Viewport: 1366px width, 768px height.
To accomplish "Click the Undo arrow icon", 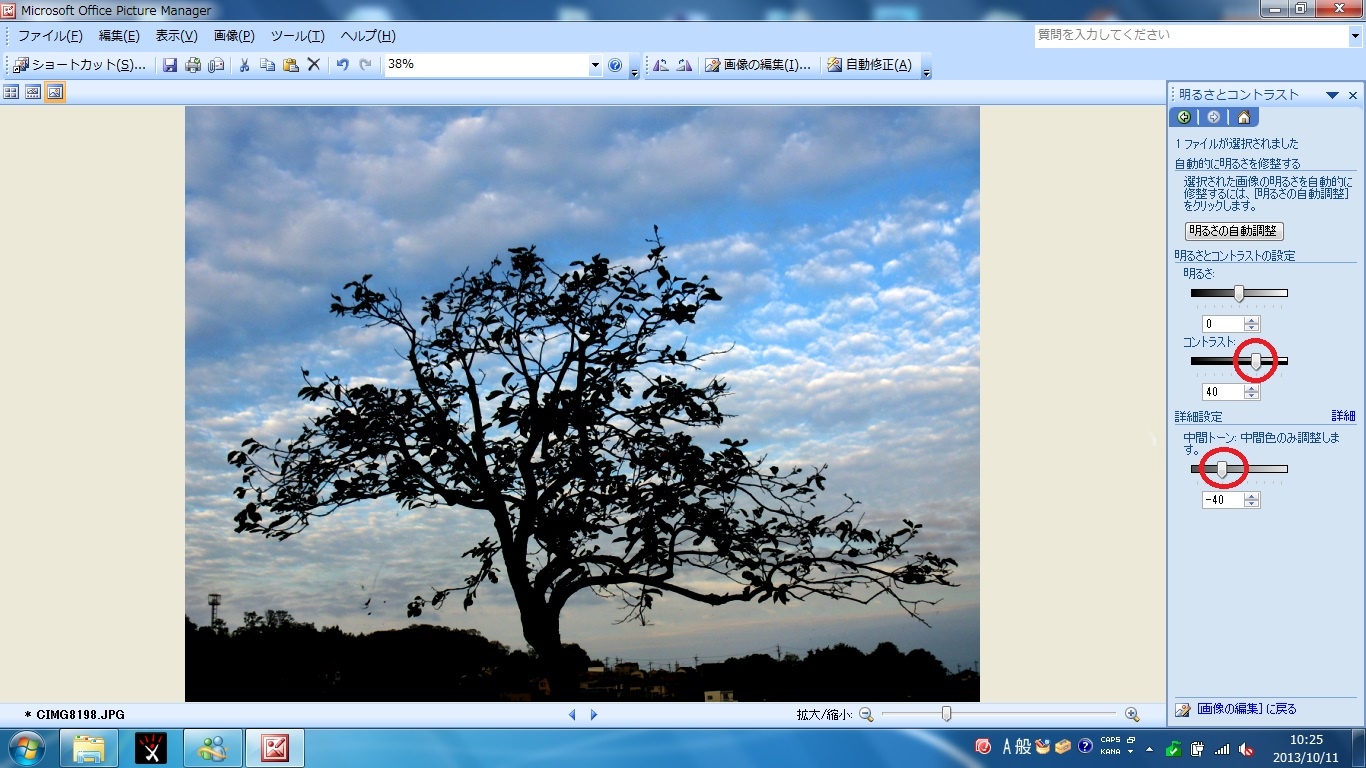I will point(342,65).
